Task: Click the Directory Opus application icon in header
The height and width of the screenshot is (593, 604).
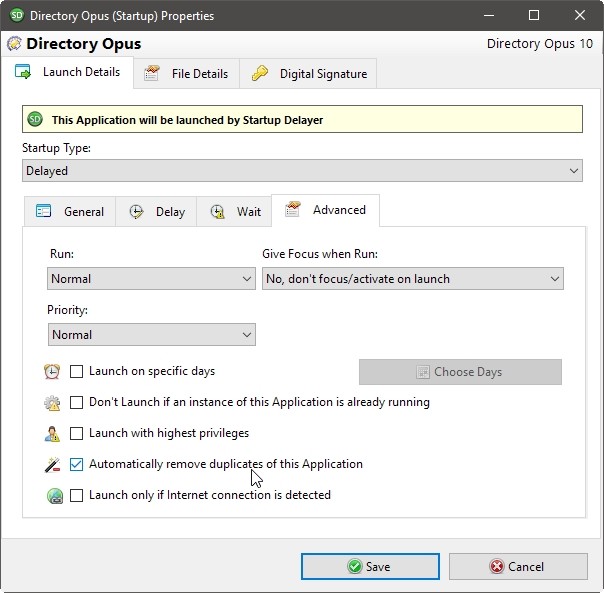Action: 14,44
